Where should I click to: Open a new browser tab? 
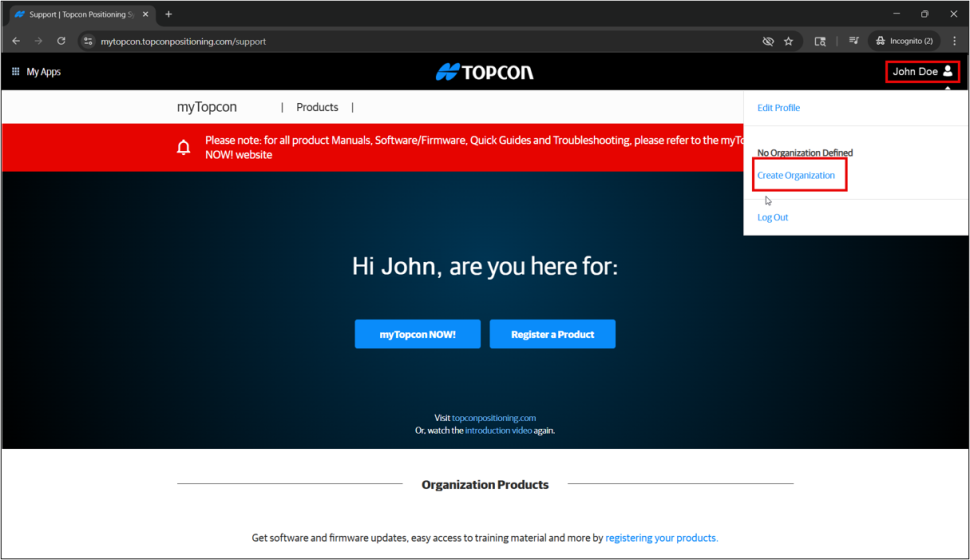pyautogui.click(x=168, y=14)
